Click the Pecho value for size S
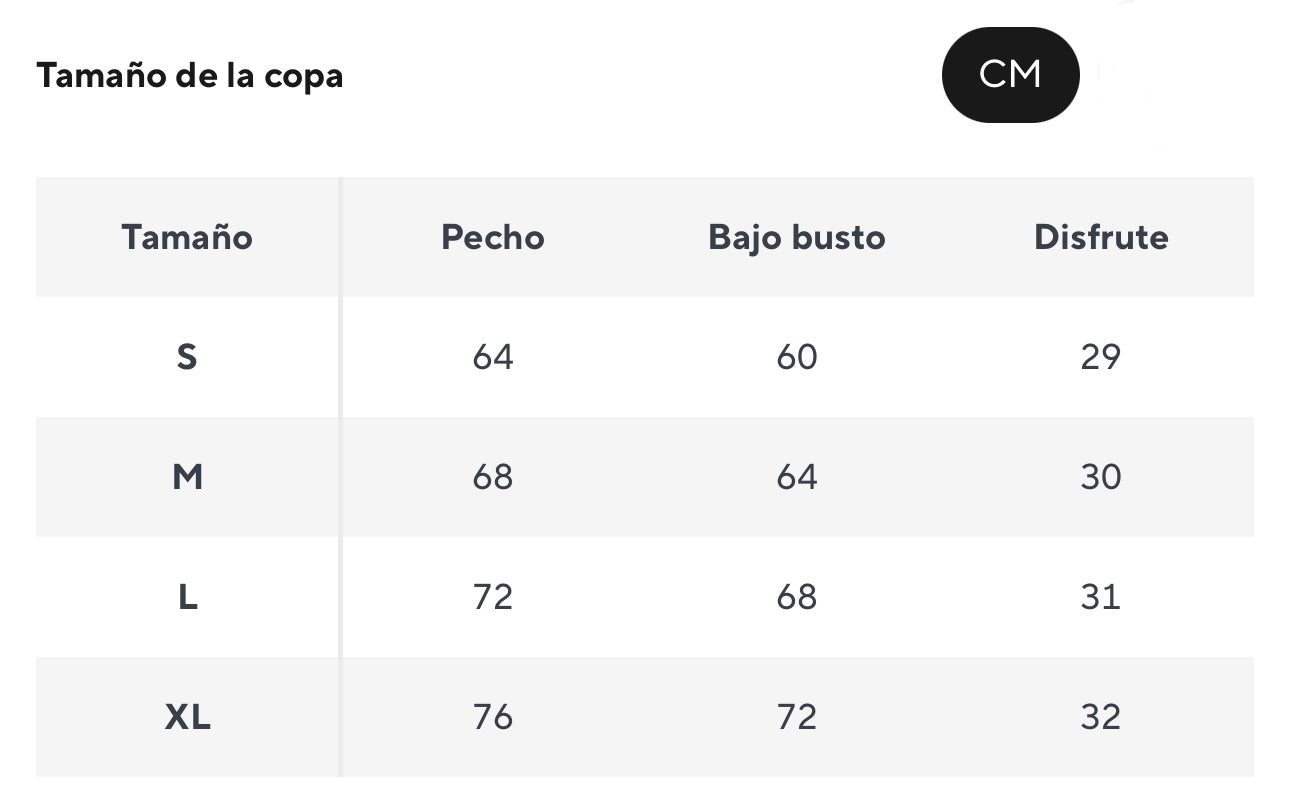Viewport: 1290px width, 788px height. [493, 357]
